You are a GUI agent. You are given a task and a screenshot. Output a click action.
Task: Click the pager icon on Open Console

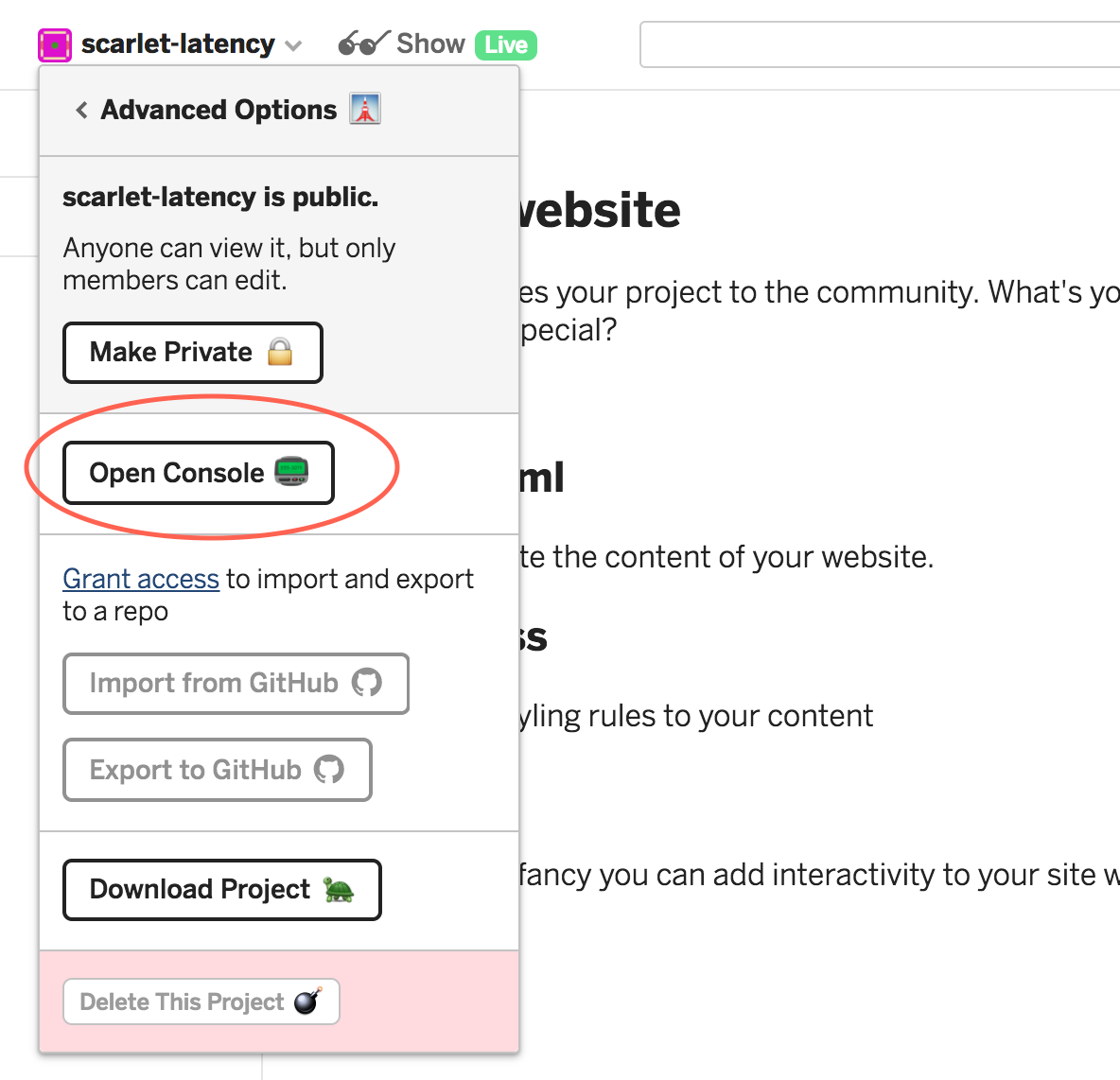coord(291,471)
